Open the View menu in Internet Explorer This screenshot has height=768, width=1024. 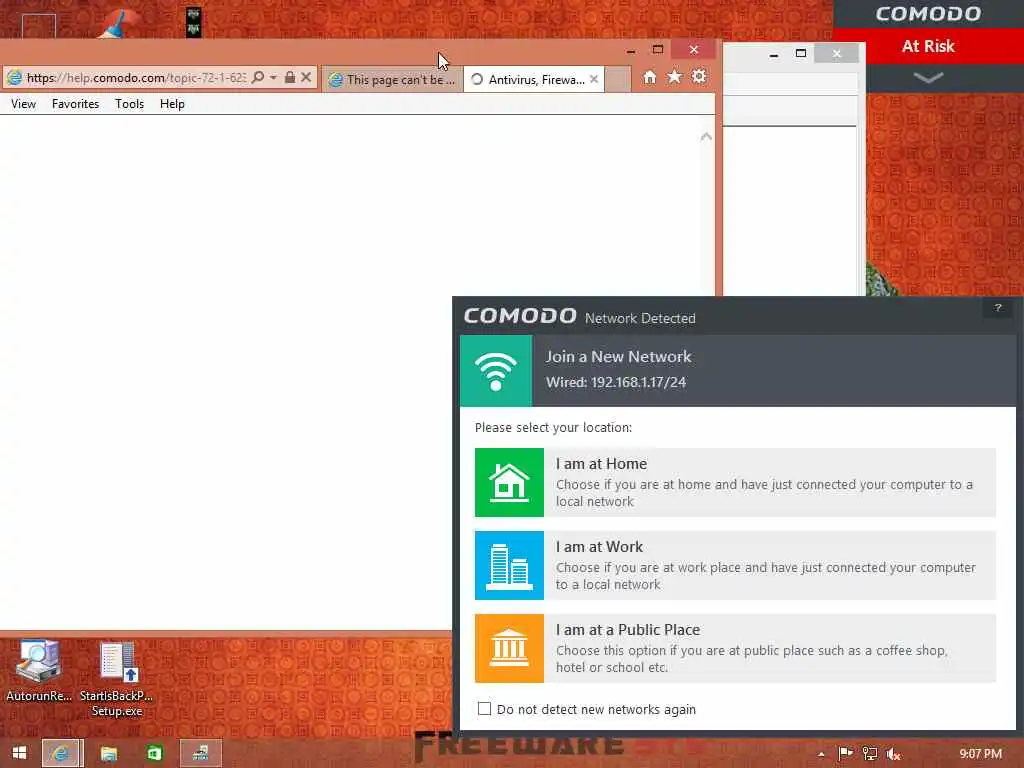[24, 104]
